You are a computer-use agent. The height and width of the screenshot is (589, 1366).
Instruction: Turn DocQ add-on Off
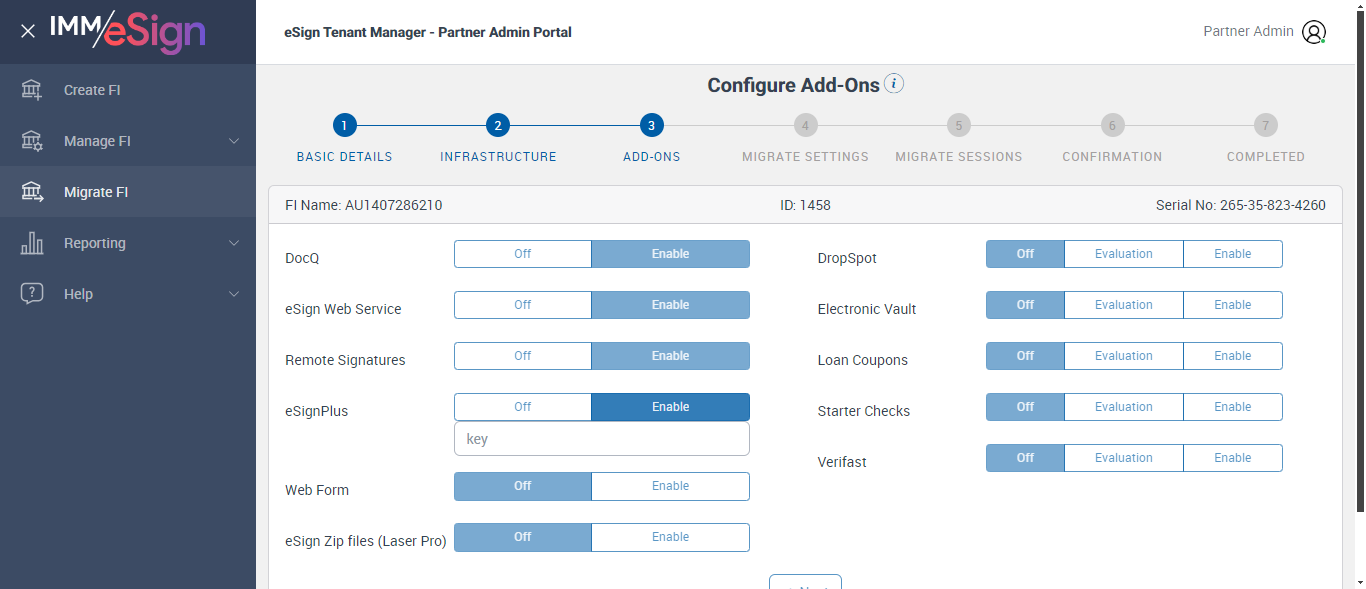[522, 254]
